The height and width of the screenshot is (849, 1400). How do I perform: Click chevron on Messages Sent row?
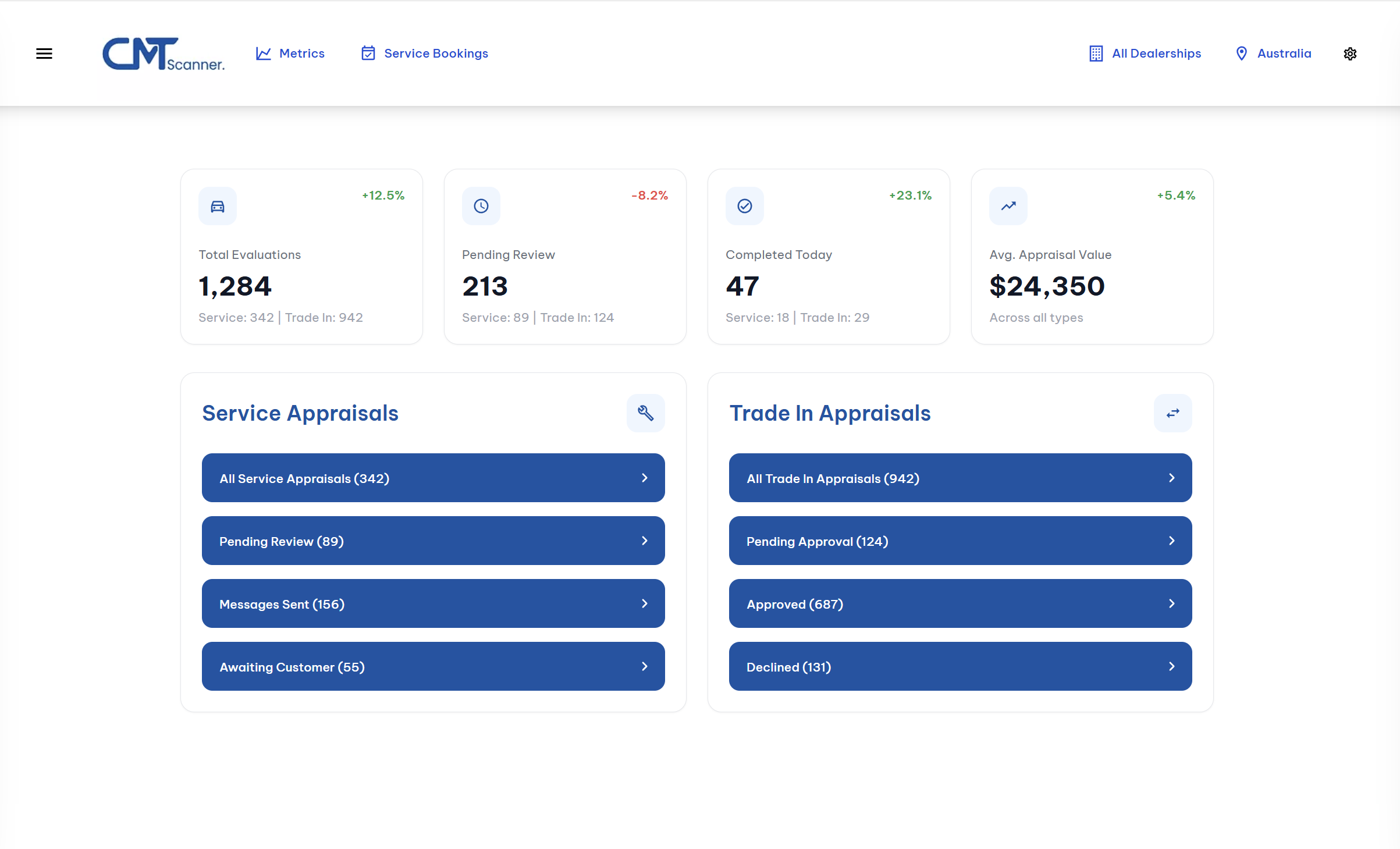tap(645, 603)
